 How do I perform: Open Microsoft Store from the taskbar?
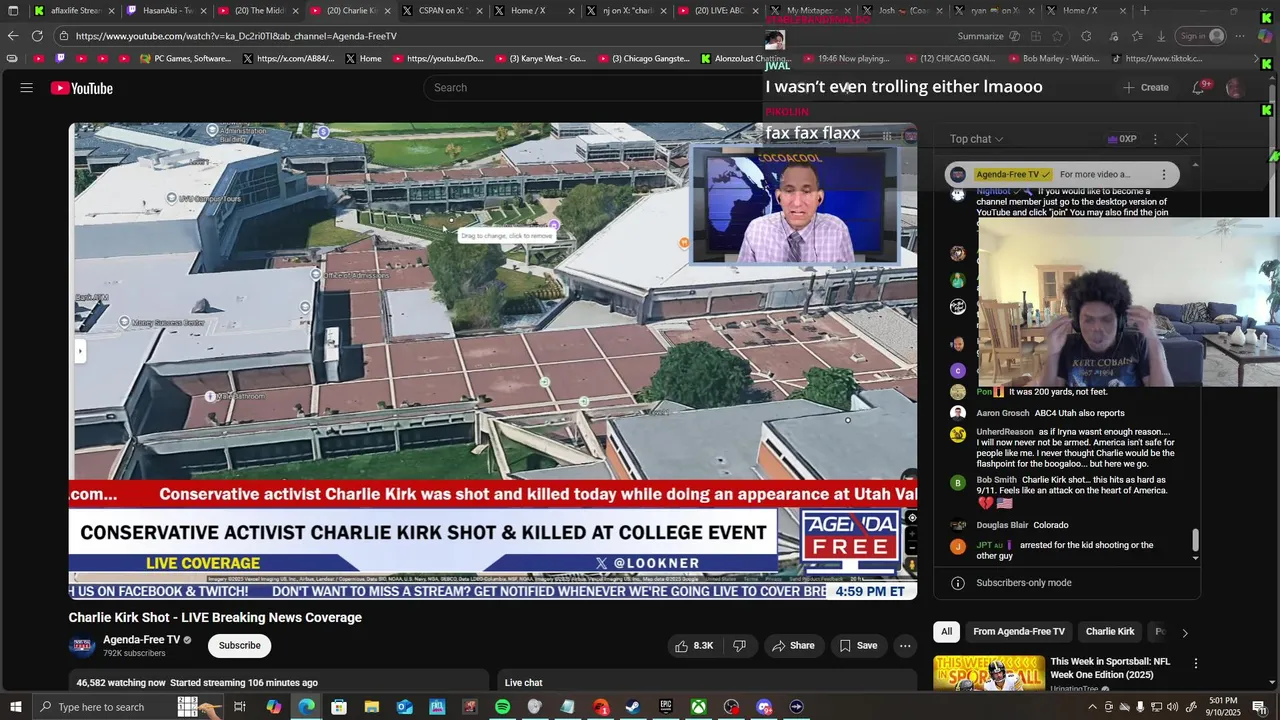click(339, 707)
